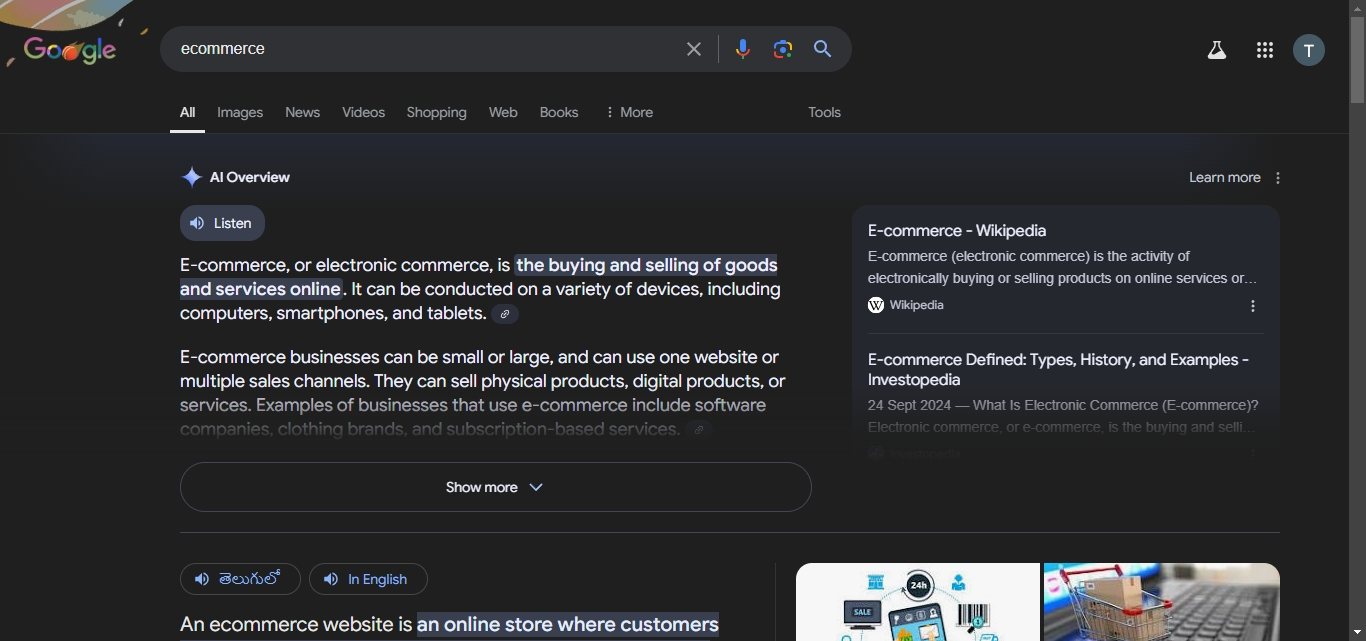Select the Shopping tab
Image resolution: width=1366 pixels, height=641 pixels.
[436, 113]
